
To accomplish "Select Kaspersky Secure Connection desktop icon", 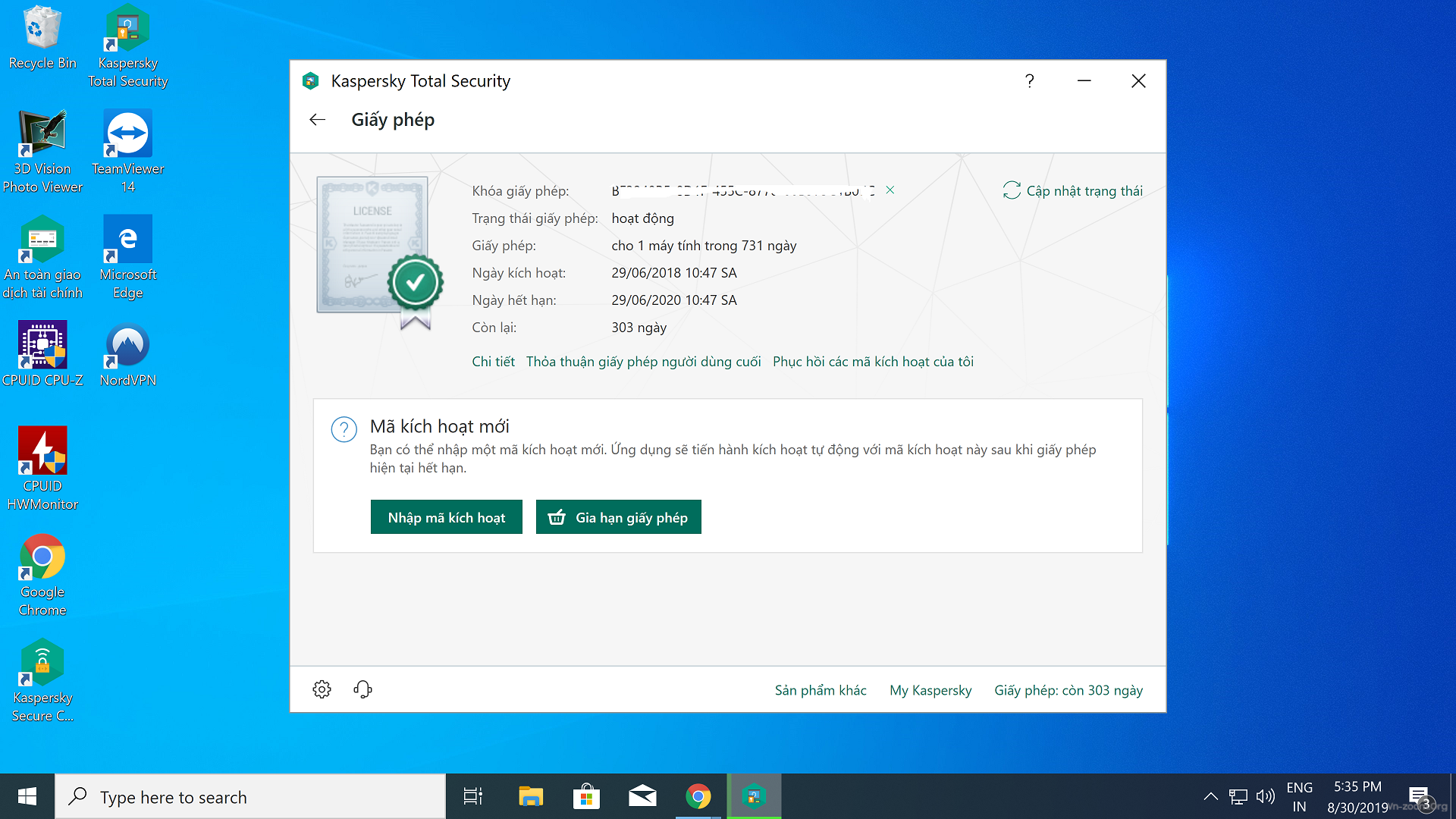I will (x=42, y=681).
